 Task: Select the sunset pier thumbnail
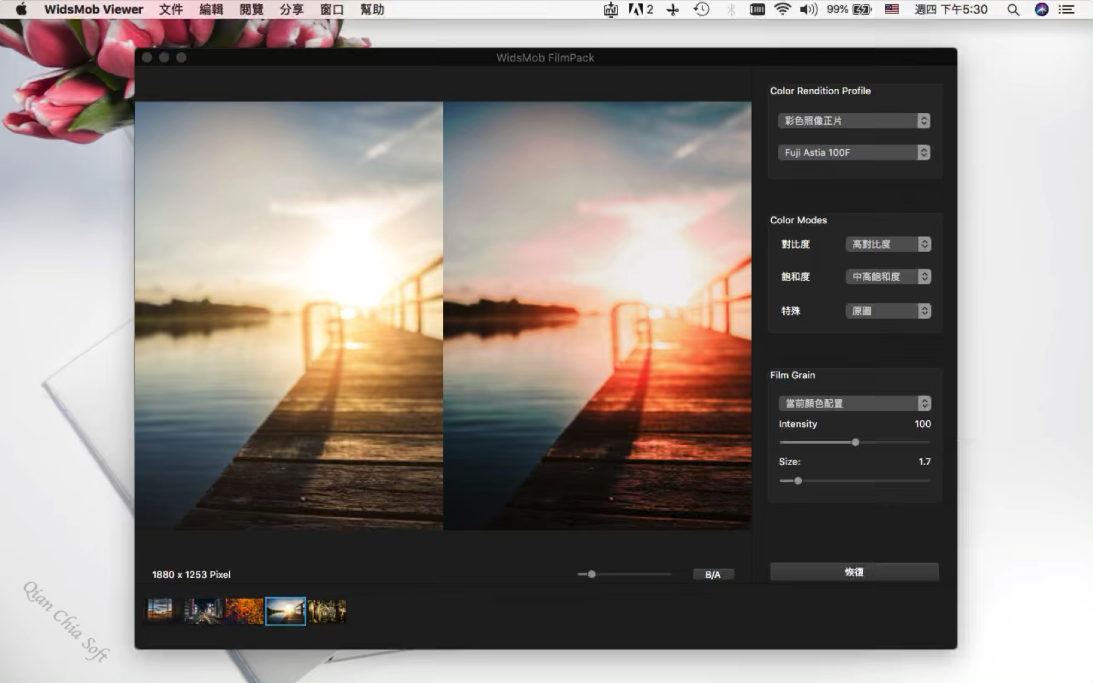285,611
